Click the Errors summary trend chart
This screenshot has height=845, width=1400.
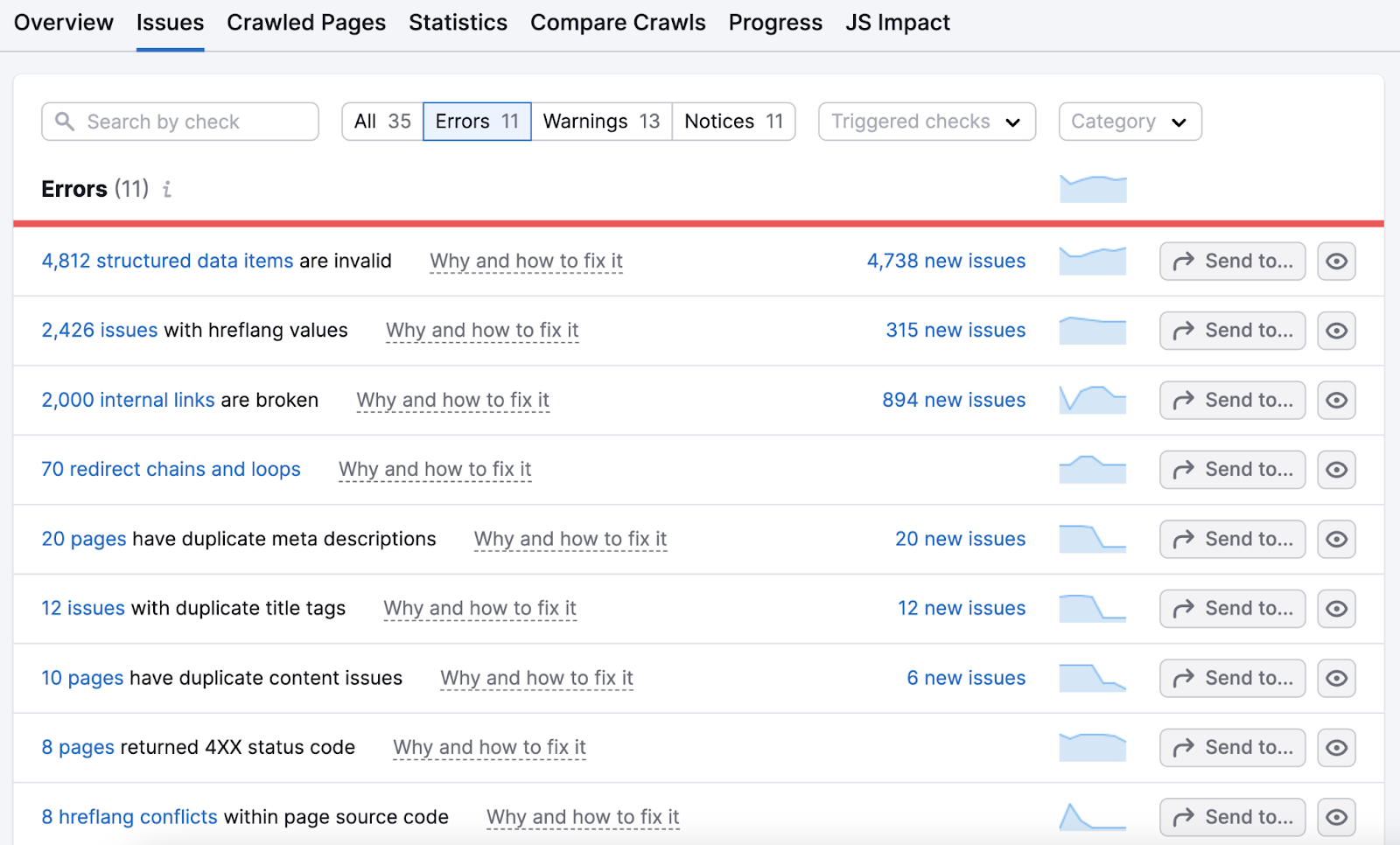pos(1092,188)
